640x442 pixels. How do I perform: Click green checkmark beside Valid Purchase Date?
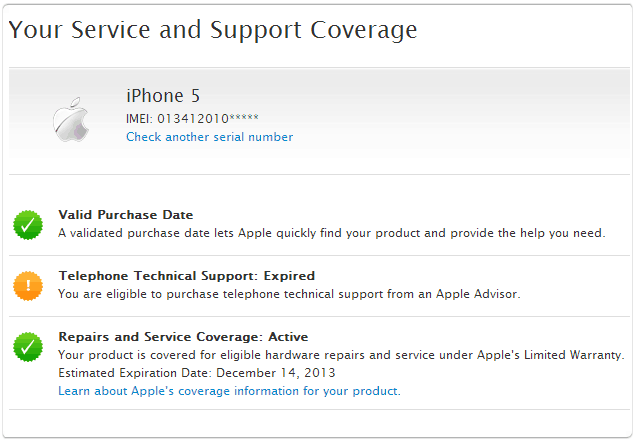click(x=28, y=225)
